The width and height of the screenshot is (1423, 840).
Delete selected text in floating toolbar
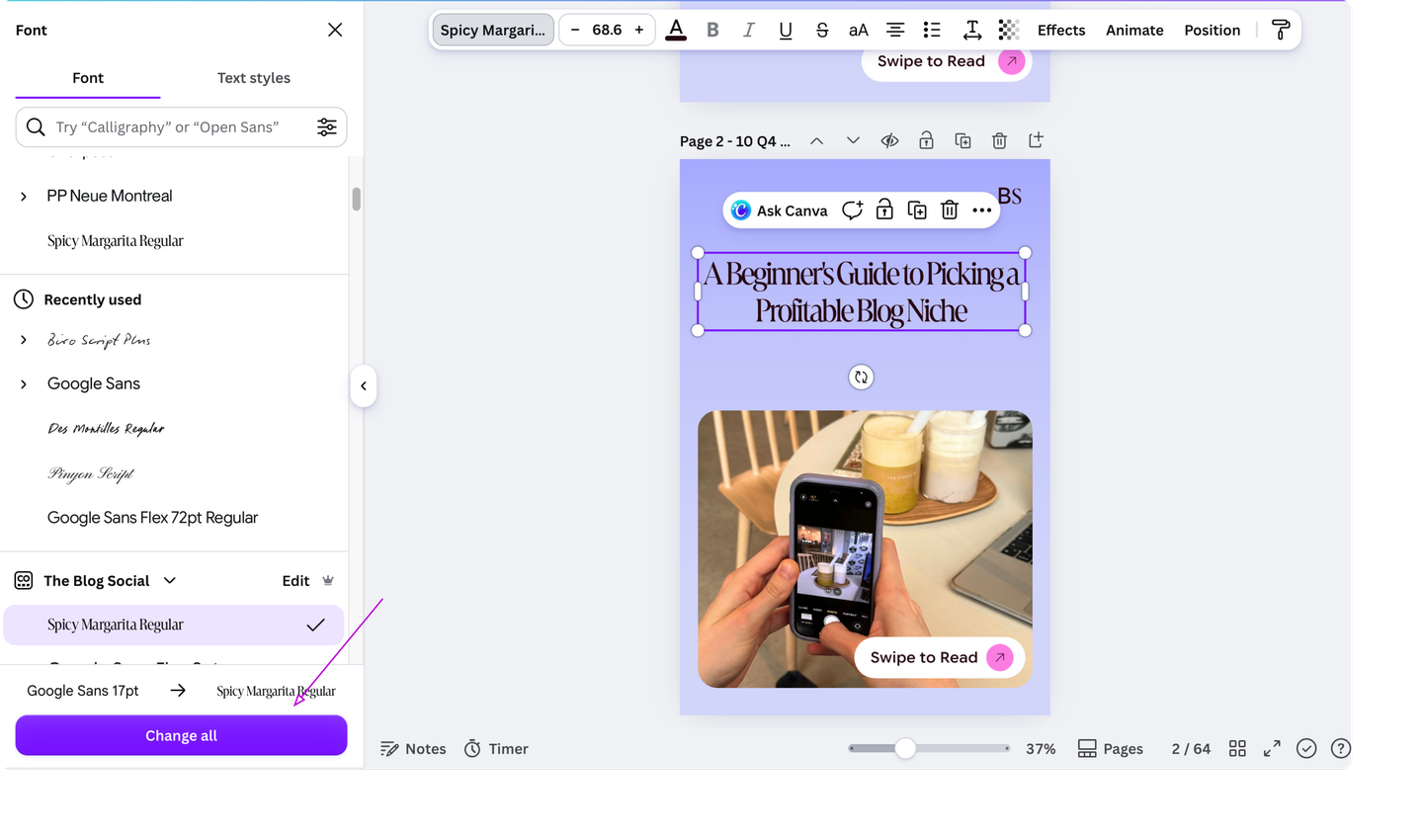pos(950,210)
